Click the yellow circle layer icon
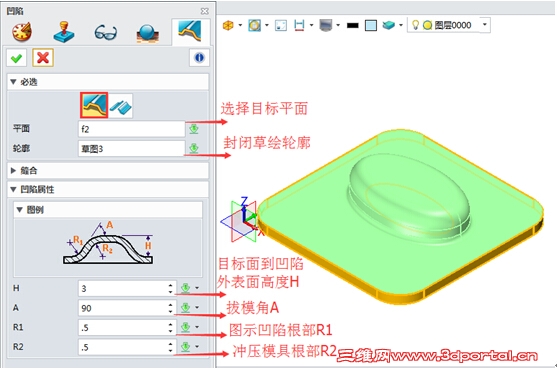Viewport: 557px width, 369px height. coord(428,25)
